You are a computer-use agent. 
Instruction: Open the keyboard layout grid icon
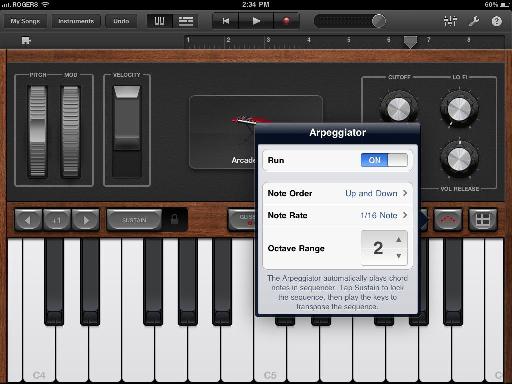[x=483, y=220]
